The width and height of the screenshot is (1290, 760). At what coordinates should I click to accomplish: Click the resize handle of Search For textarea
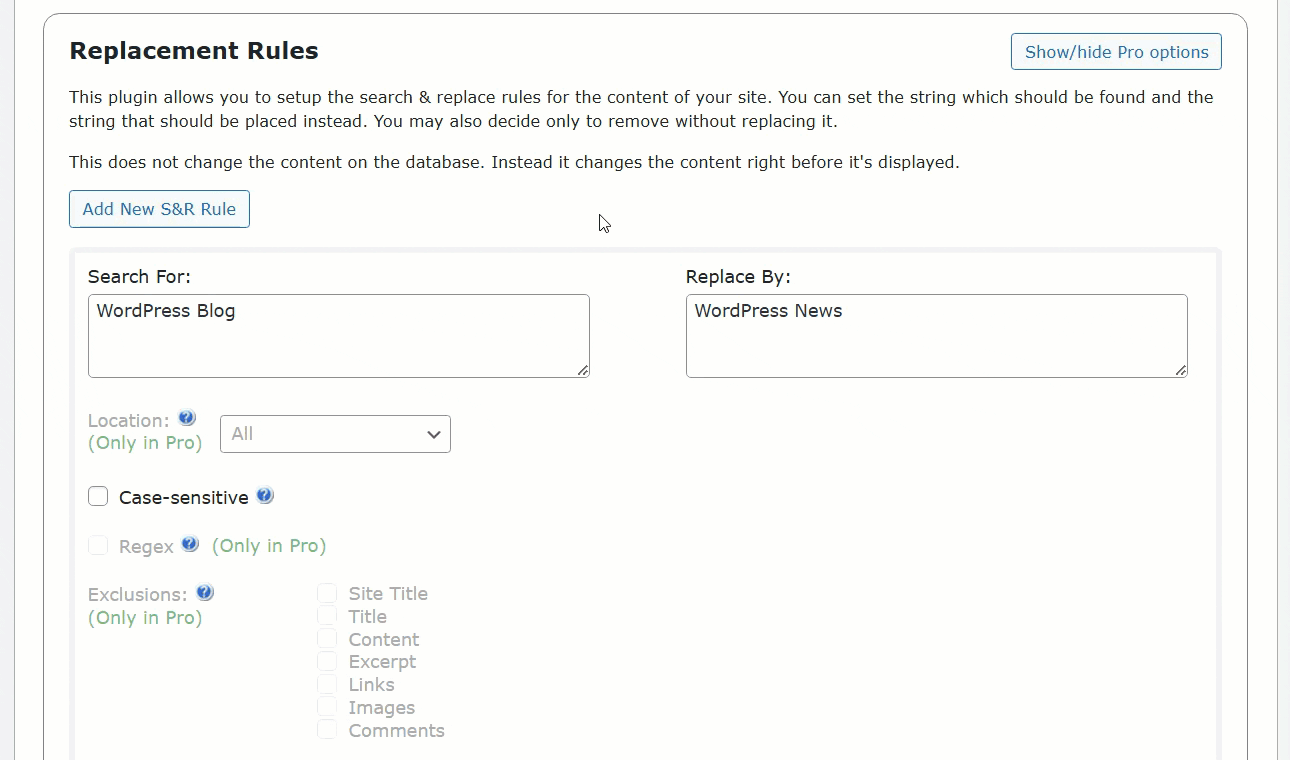(582, 370)
